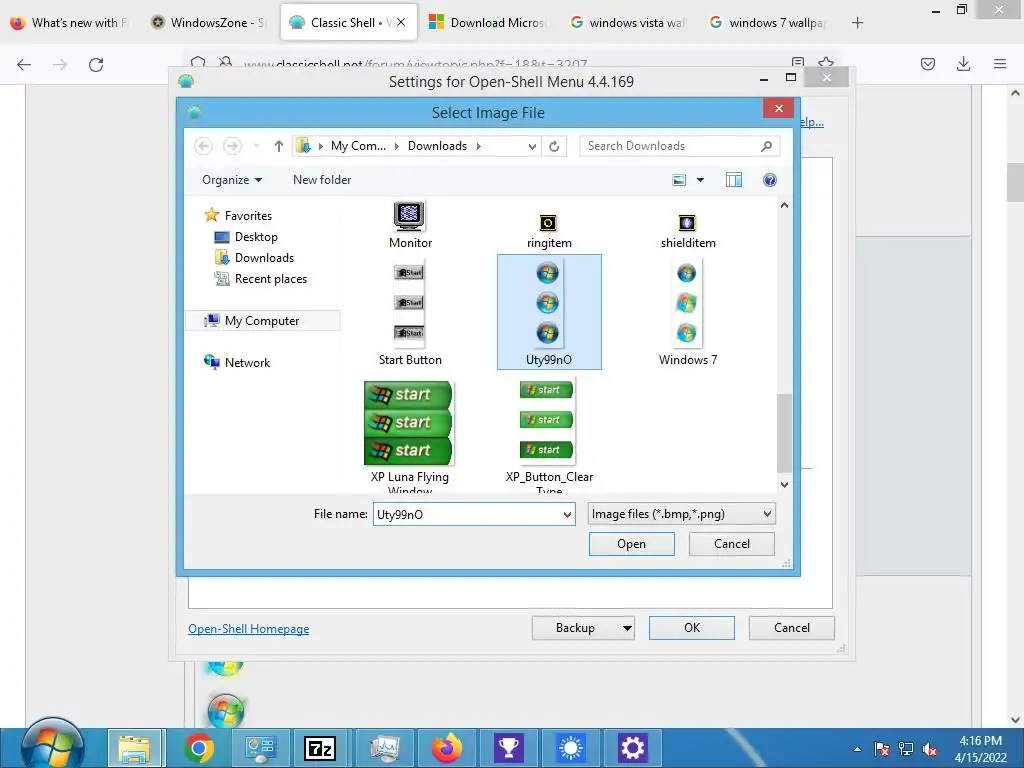This screenshot has height=768, width=1024.
Task: Open Firefox application menu
Action: (1000, 64)
